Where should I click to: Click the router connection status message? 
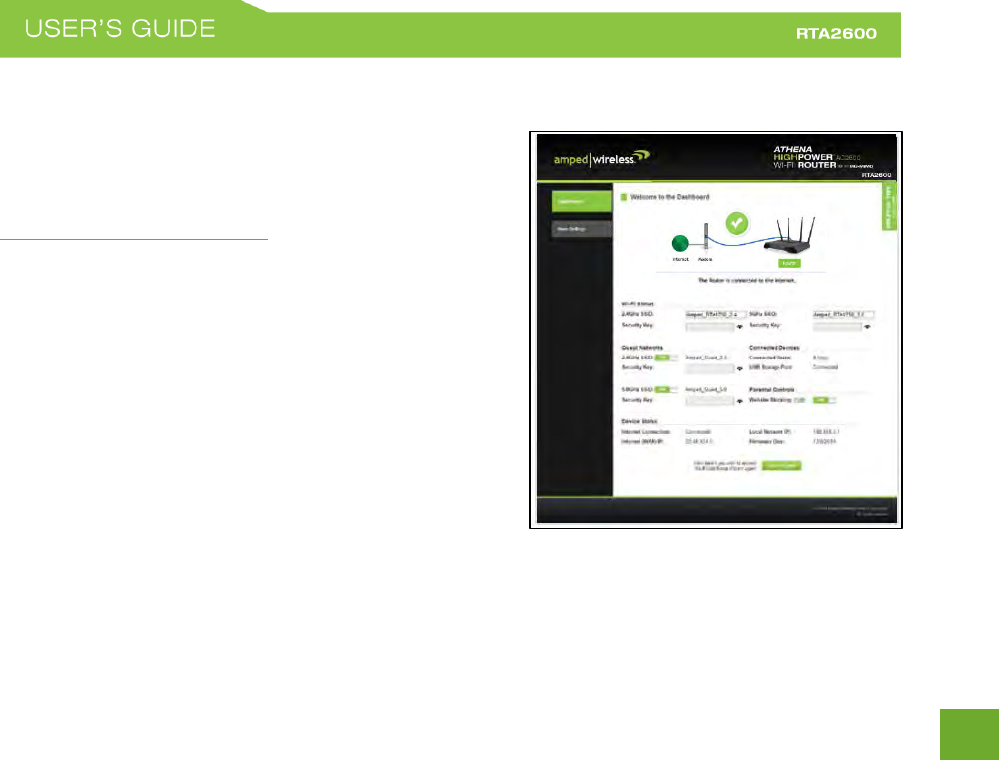(x=747, y=280)
